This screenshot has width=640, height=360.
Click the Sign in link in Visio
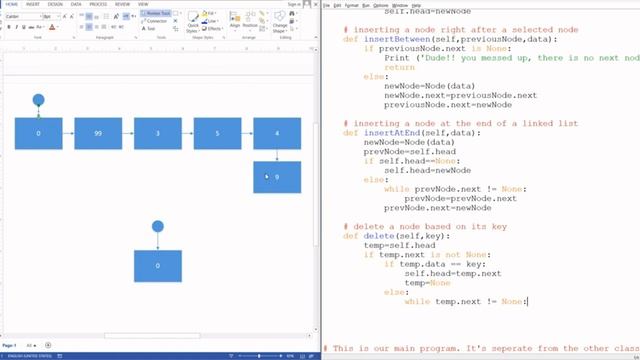[x=294, y=4]
